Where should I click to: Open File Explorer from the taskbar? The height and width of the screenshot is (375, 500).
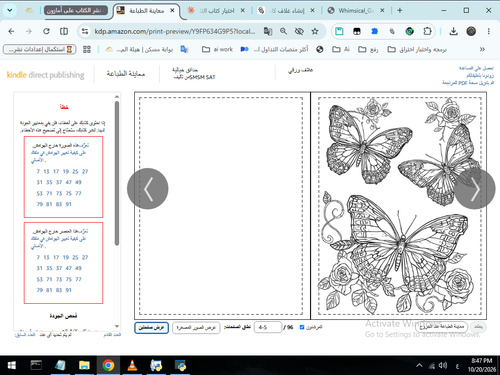(84, 366)
